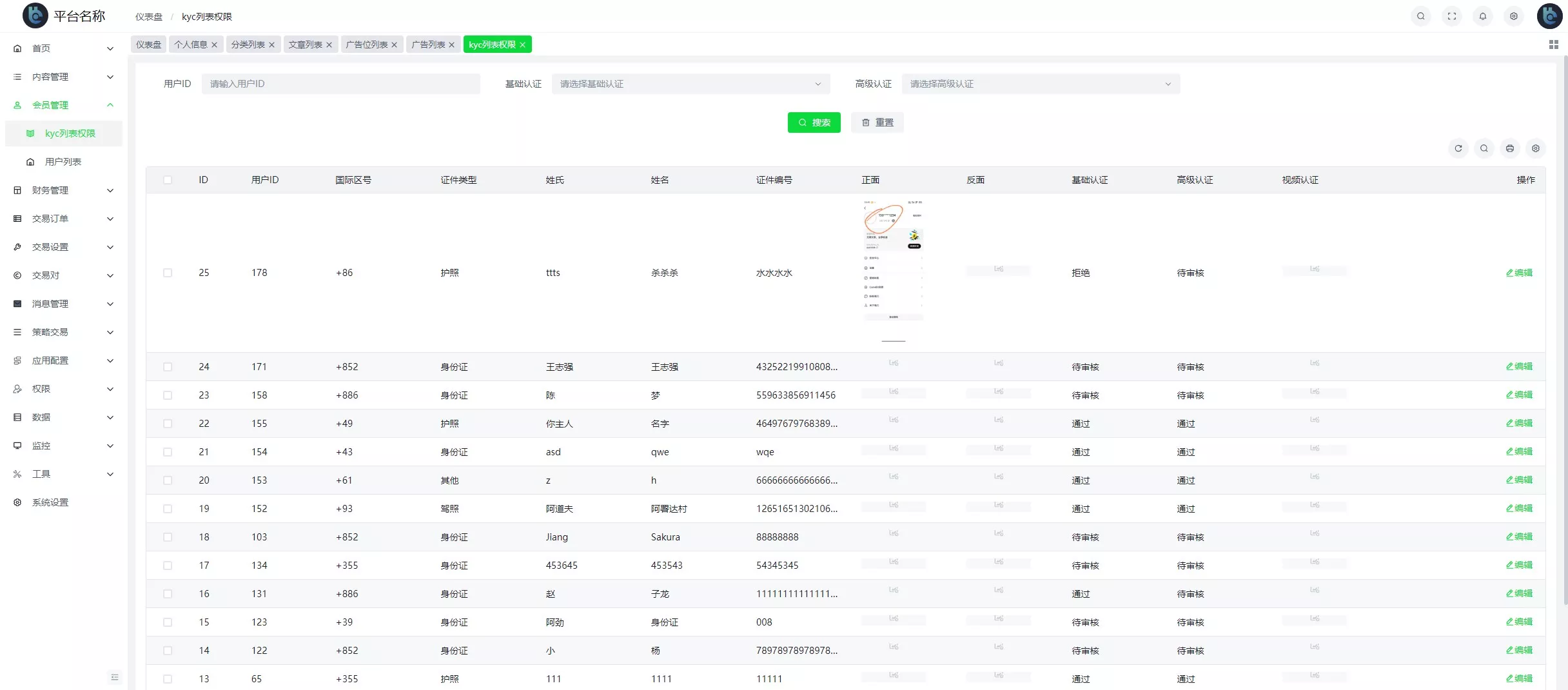Click the table refresh icon
Screen dimensions: 1568x690
point(1458,148)
